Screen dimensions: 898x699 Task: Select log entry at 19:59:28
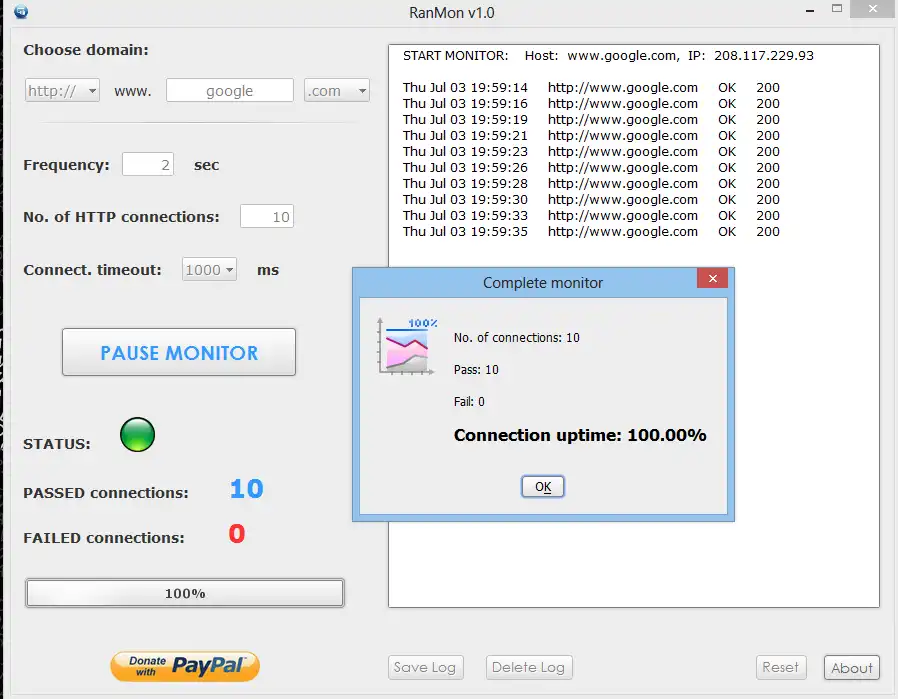click(591, 184)
